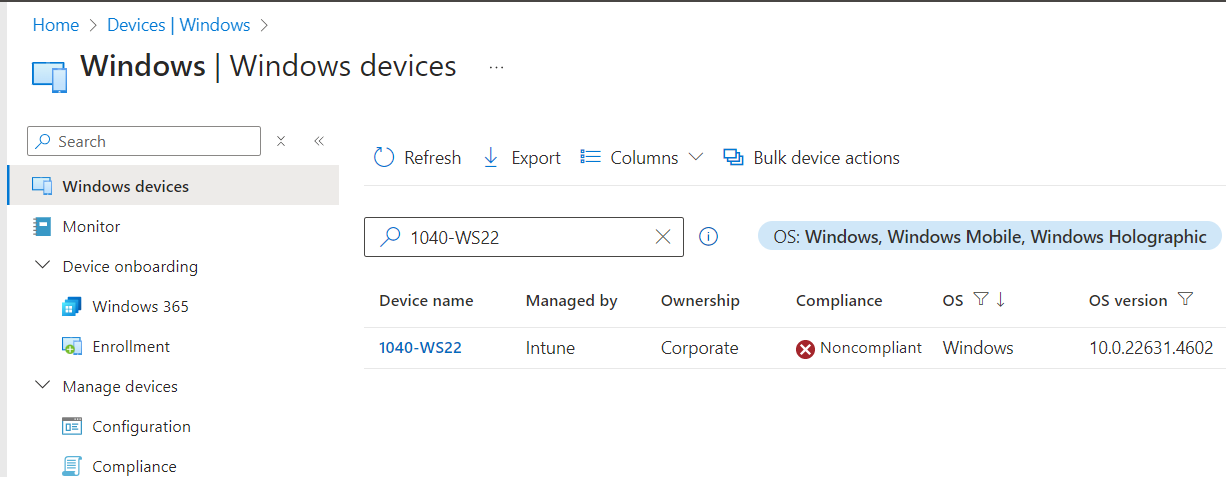The image size is (1226, 477).
Task: Go to Home breadcrumb link
Action: click(x=56, y=25)
